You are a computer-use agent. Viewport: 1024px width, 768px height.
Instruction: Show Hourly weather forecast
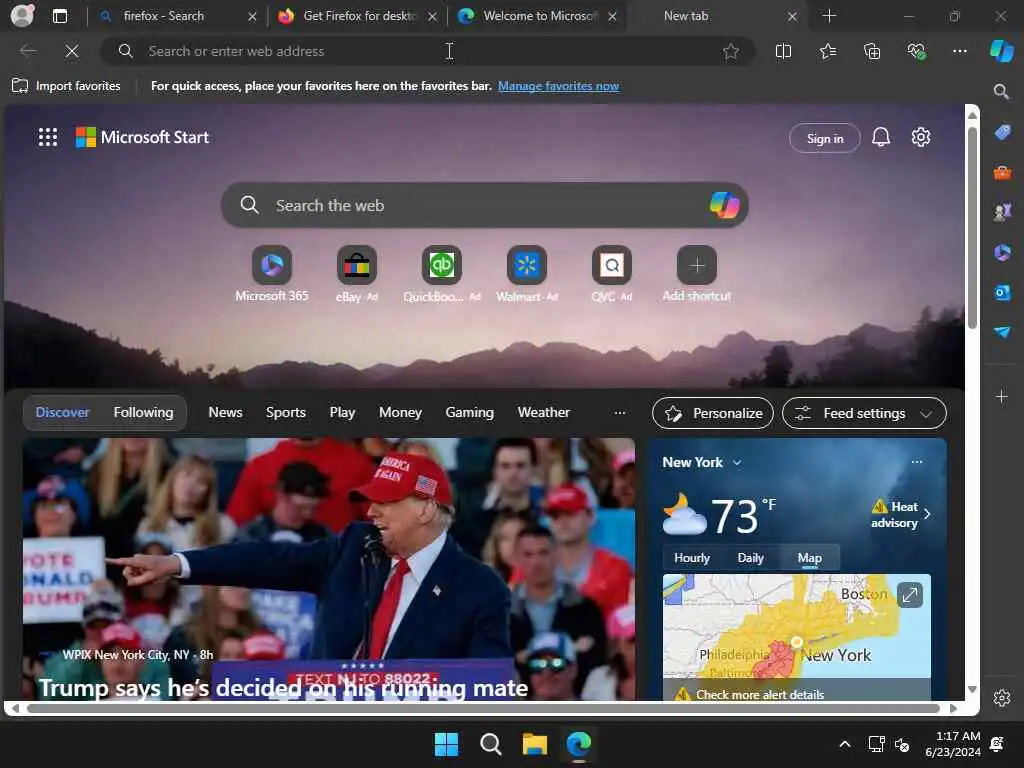(x=692, y=558)
